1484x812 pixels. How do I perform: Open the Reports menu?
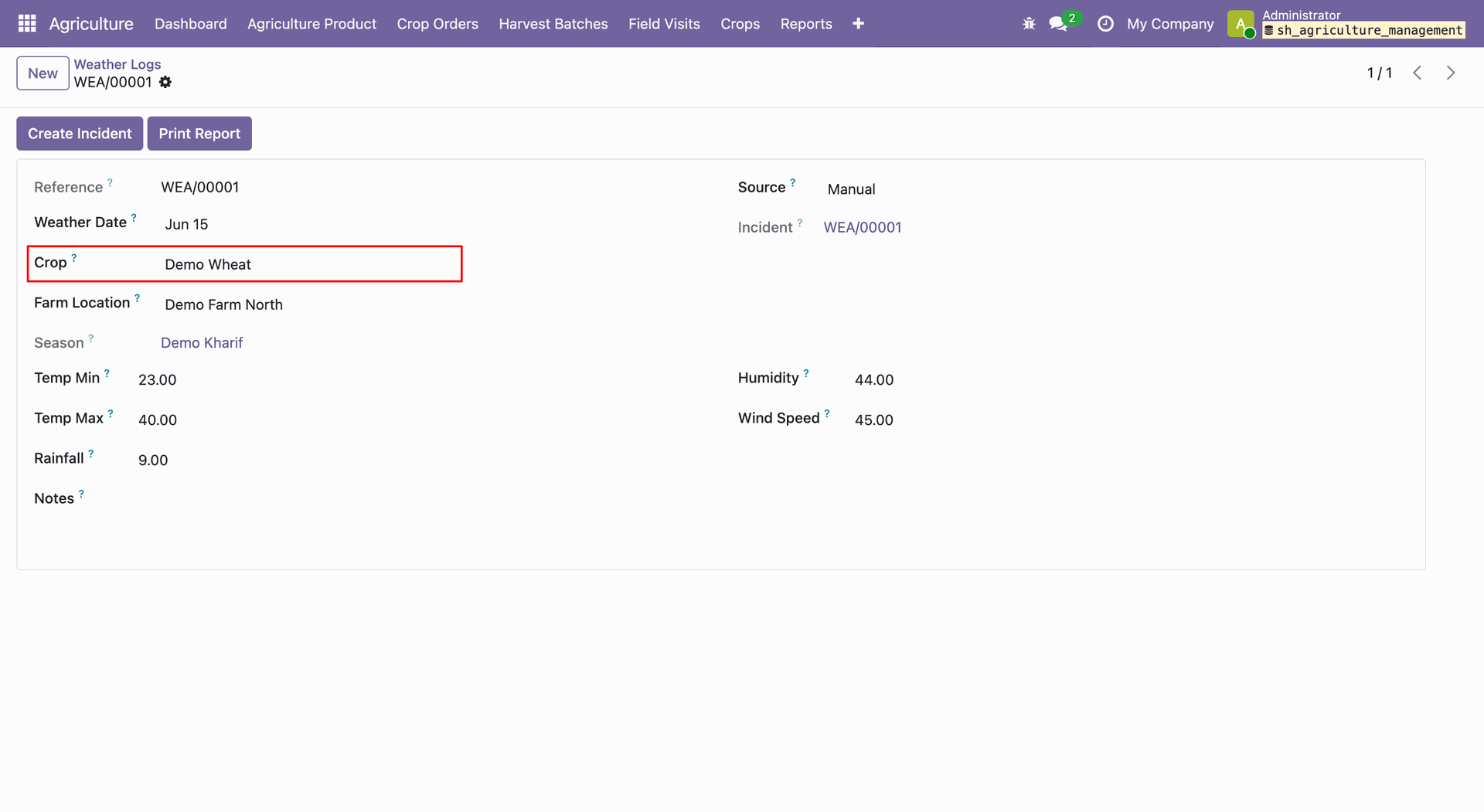806,23
